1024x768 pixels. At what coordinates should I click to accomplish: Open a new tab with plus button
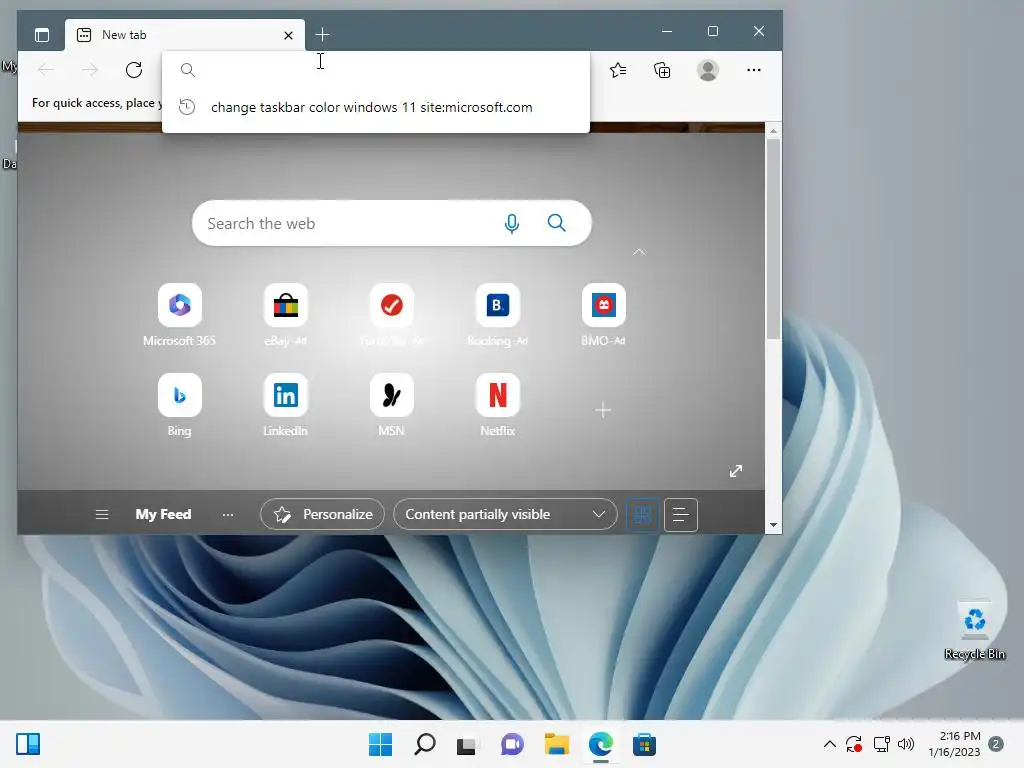[323, 35]
